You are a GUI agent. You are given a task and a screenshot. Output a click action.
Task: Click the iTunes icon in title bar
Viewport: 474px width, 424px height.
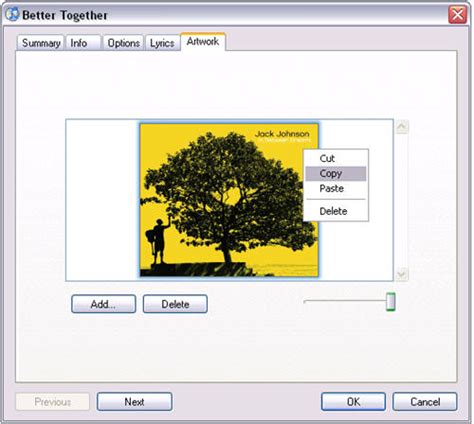pyautogui.click(x=12, y=15)
